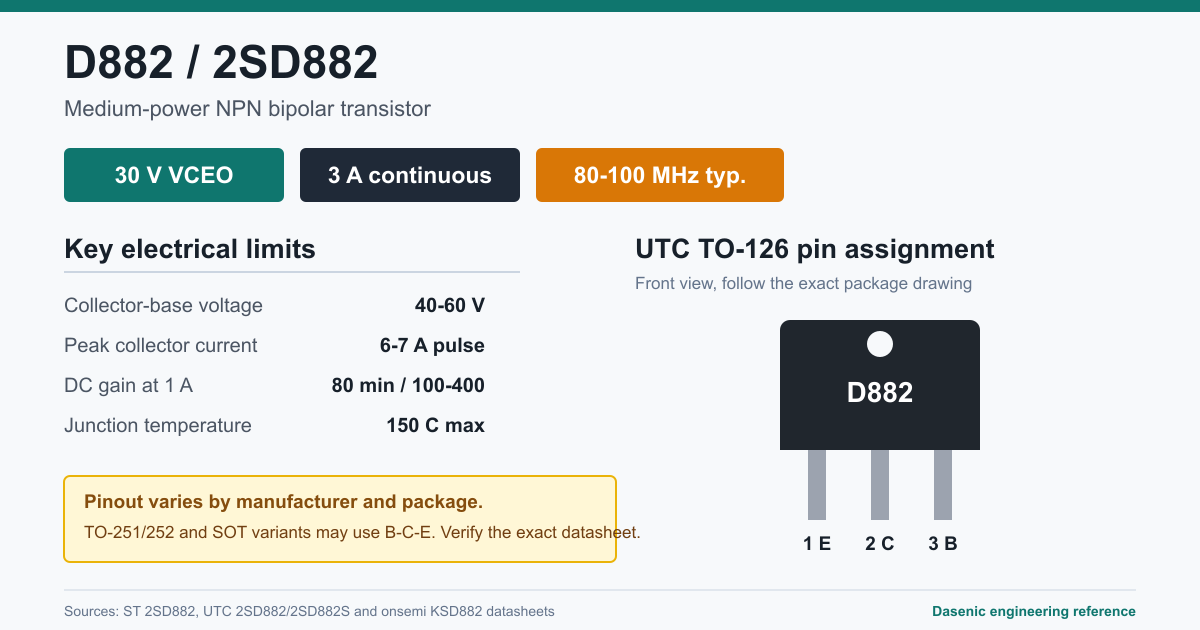Click the 3 A continuous badge

410,175
